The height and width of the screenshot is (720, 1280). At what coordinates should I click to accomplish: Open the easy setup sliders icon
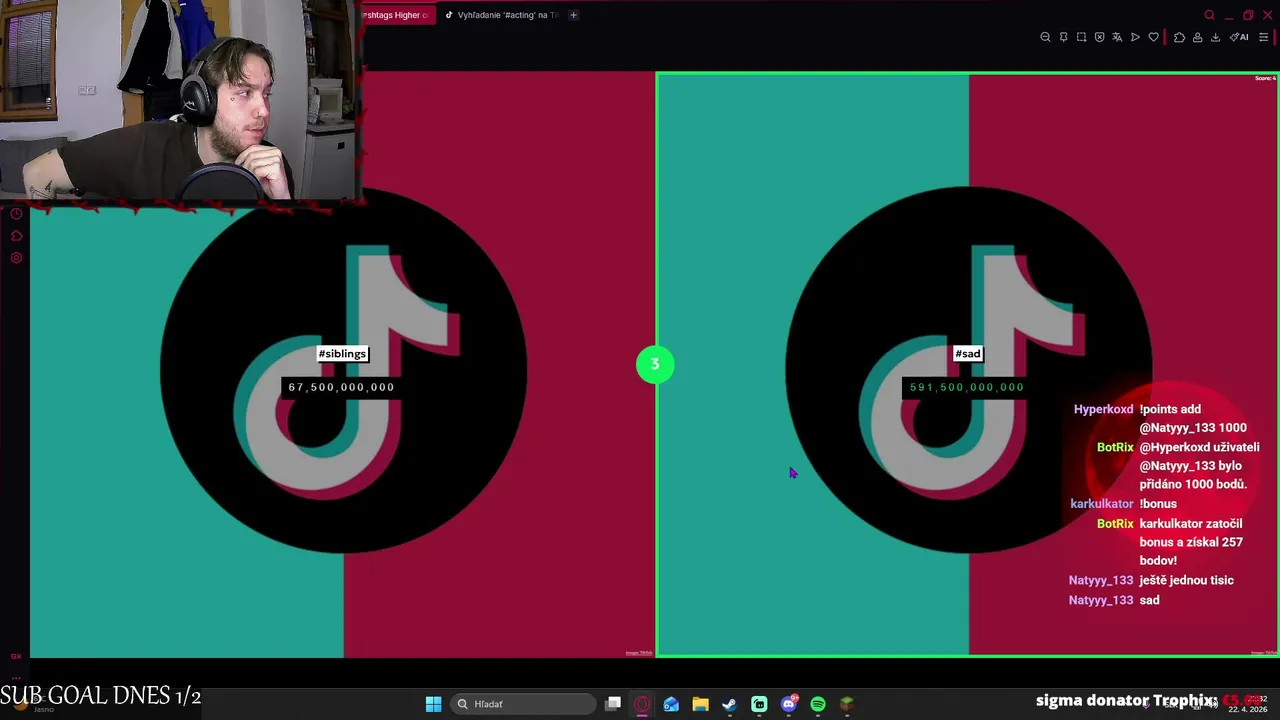pos(1263,37)
